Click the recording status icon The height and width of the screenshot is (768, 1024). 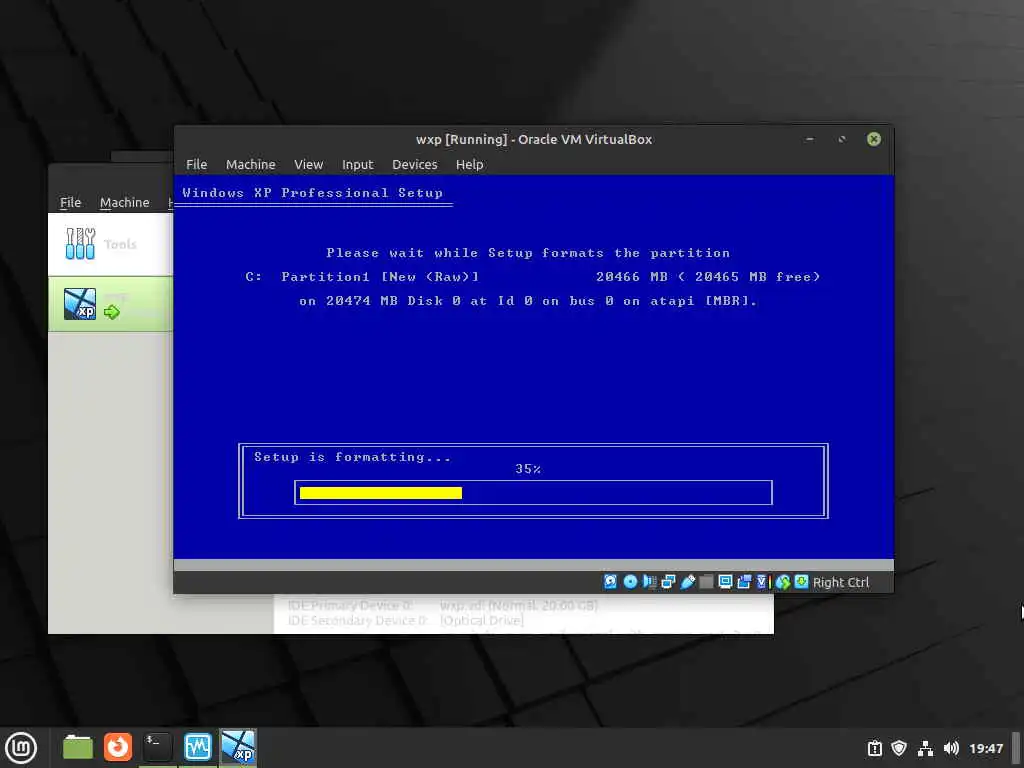point(744,581)
